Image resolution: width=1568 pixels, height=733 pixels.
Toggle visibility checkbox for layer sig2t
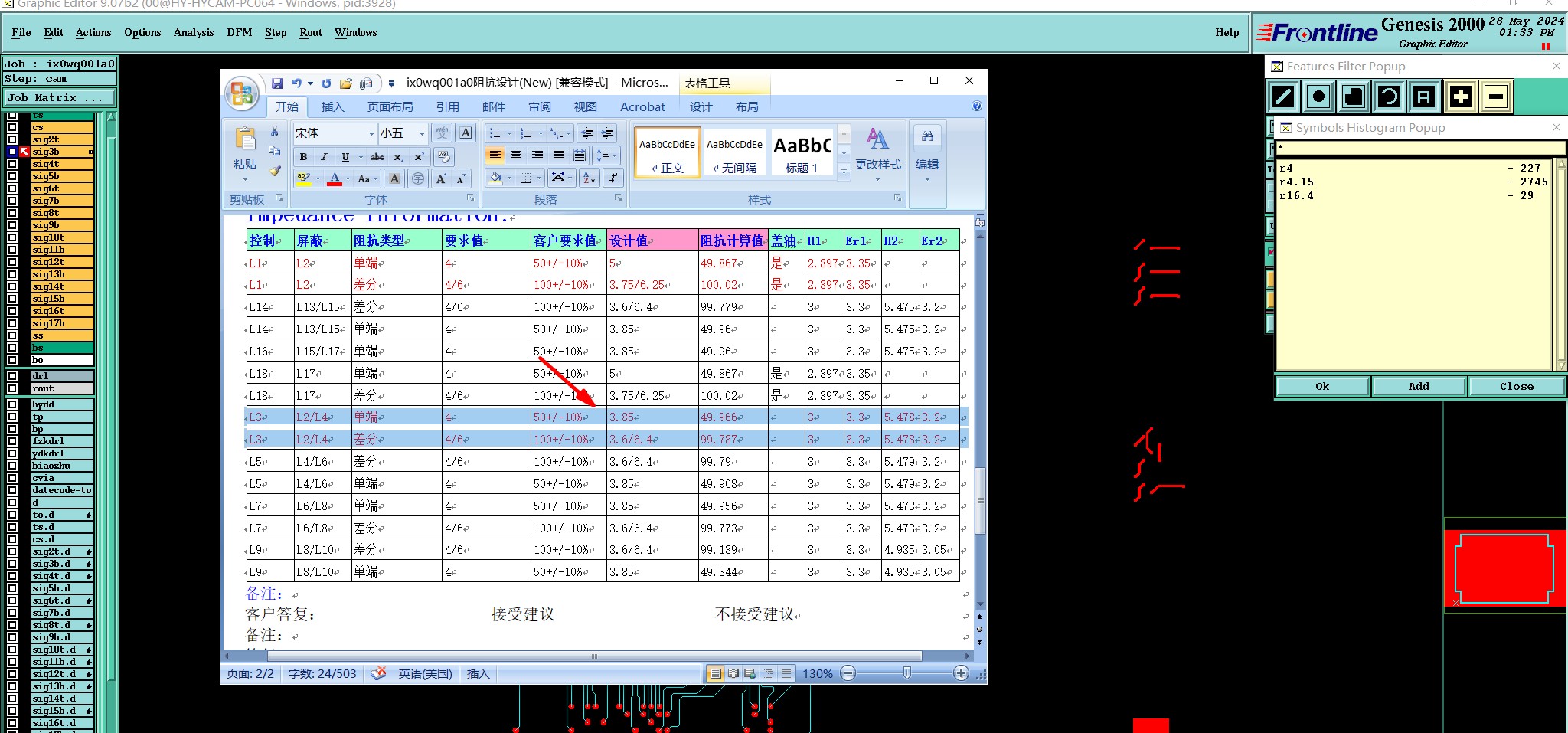(x=12, y=139)
